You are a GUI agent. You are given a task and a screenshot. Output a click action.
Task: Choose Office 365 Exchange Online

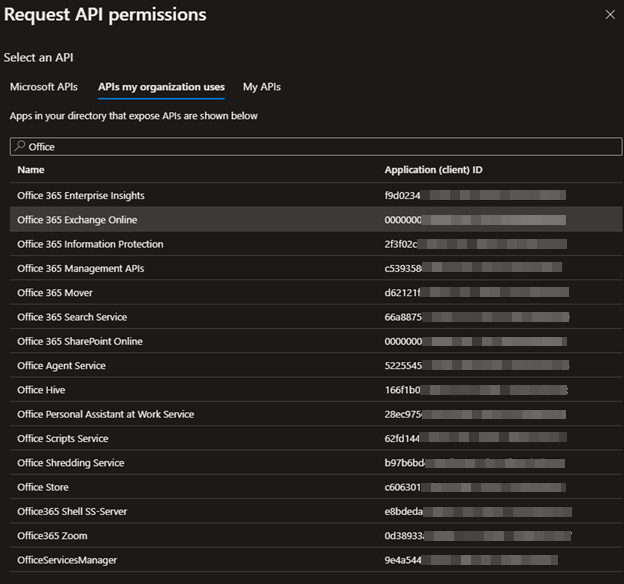pos(77,220)
